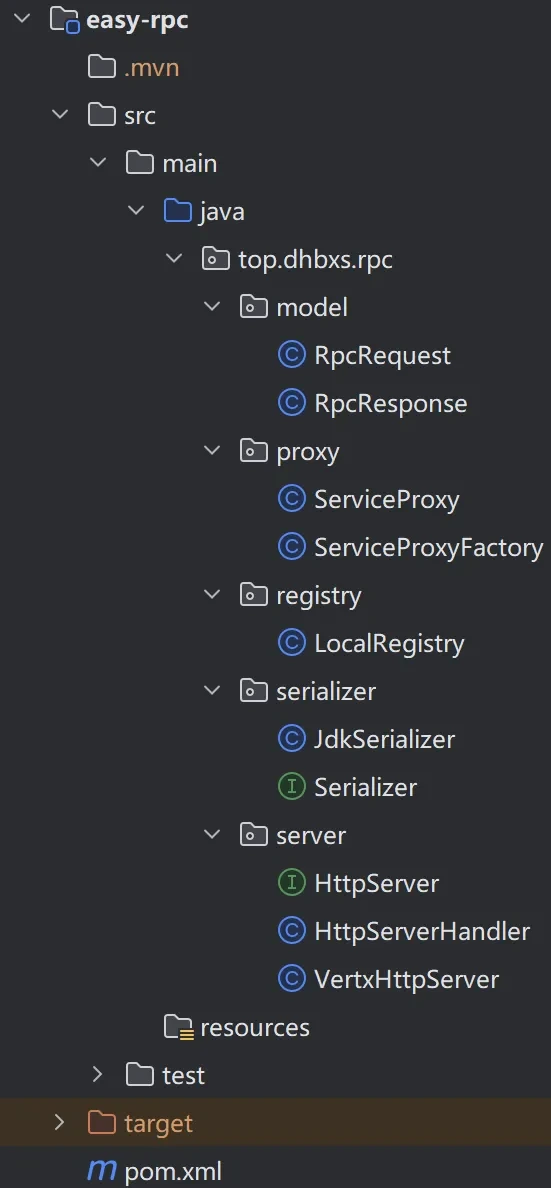The height and width of the screenshot is (1188, 551).
Task: Click the VertxHttpServer class icon
Action: tap(292, 980)
